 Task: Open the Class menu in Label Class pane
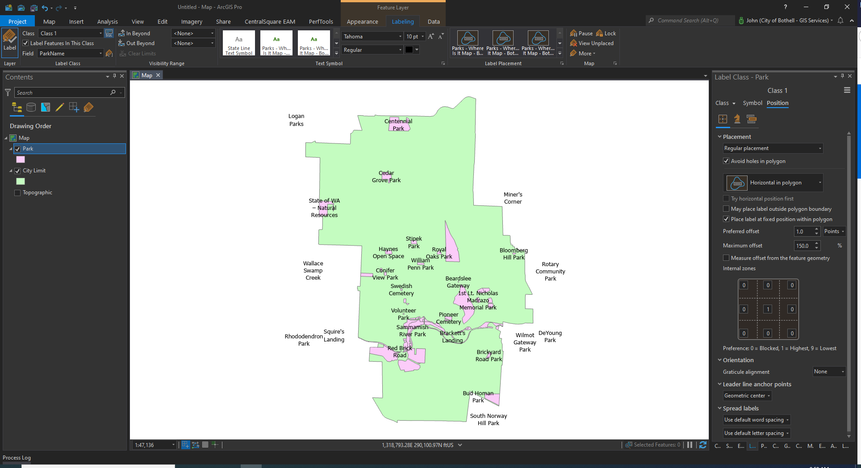pyautogui.click(x=725, y=103)
